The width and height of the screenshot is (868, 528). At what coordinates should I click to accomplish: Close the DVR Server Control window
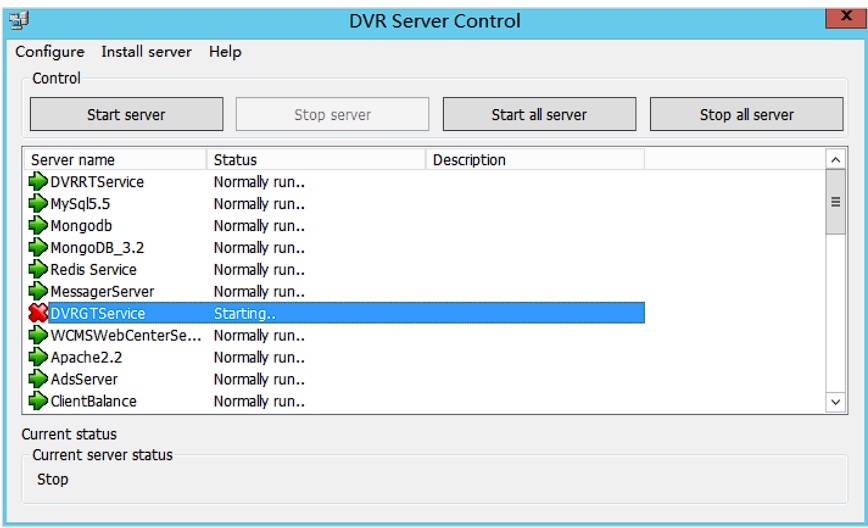[x=845, y=17]
